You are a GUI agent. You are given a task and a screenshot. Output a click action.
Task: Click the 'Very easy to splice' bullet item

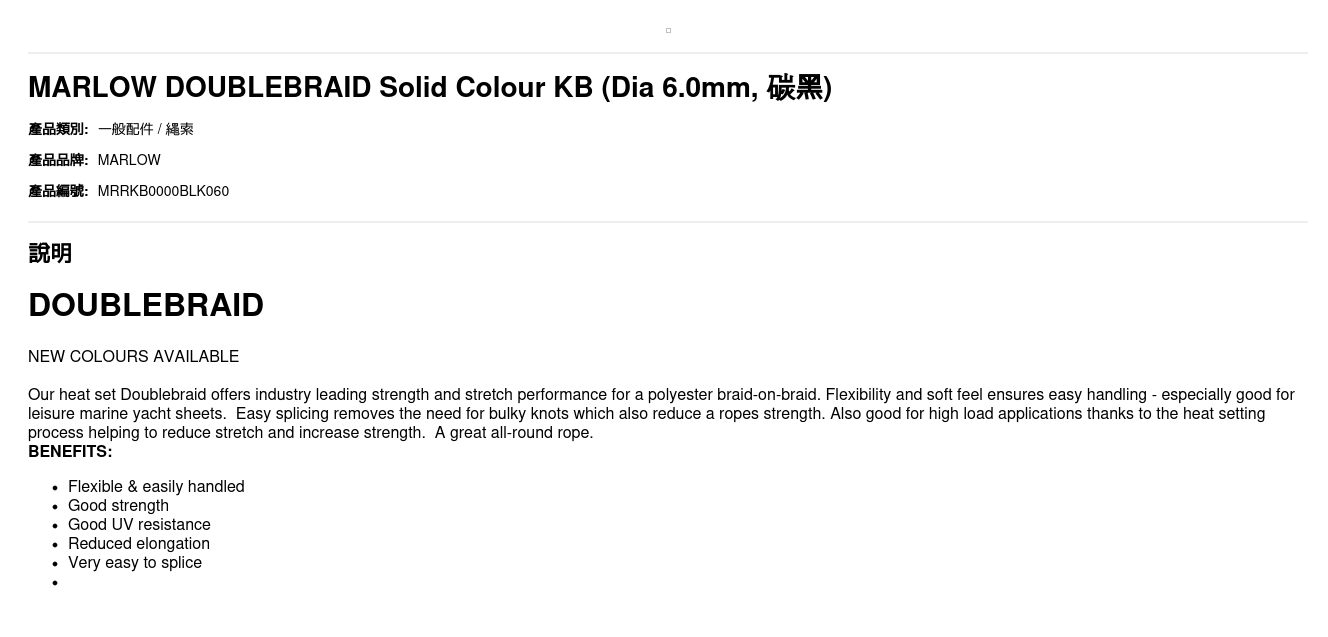pyautogui.click(x=135, y=563)
